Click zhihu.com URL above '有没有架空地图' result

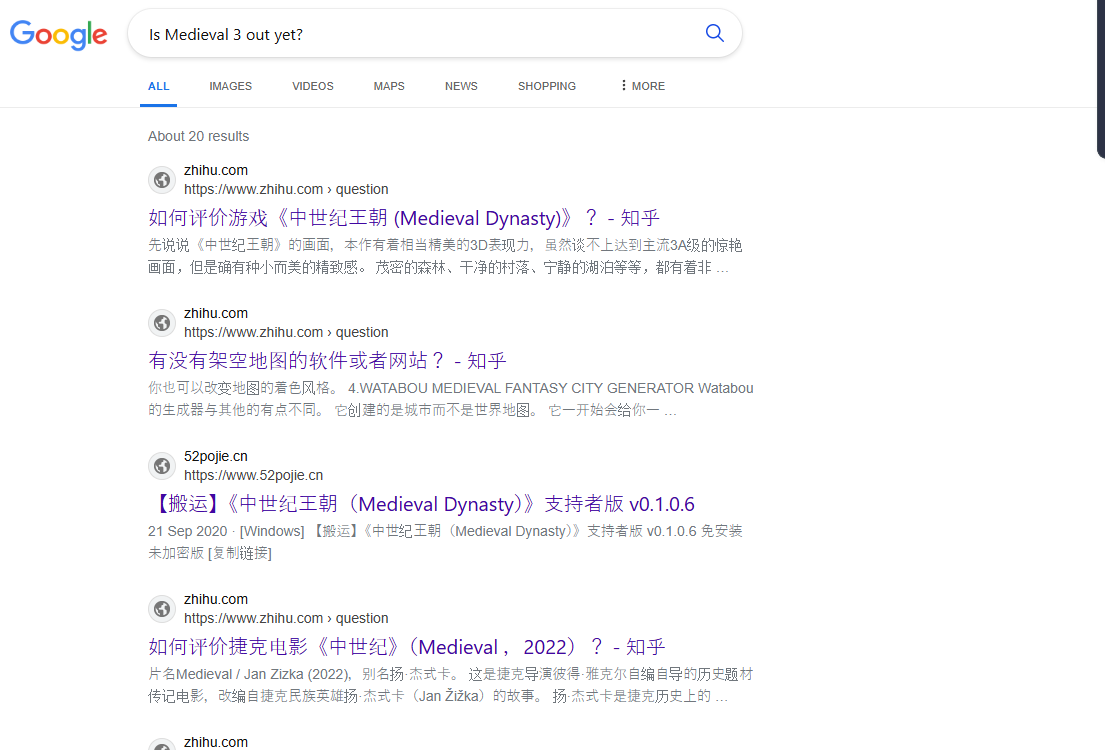tap(286, 332)
